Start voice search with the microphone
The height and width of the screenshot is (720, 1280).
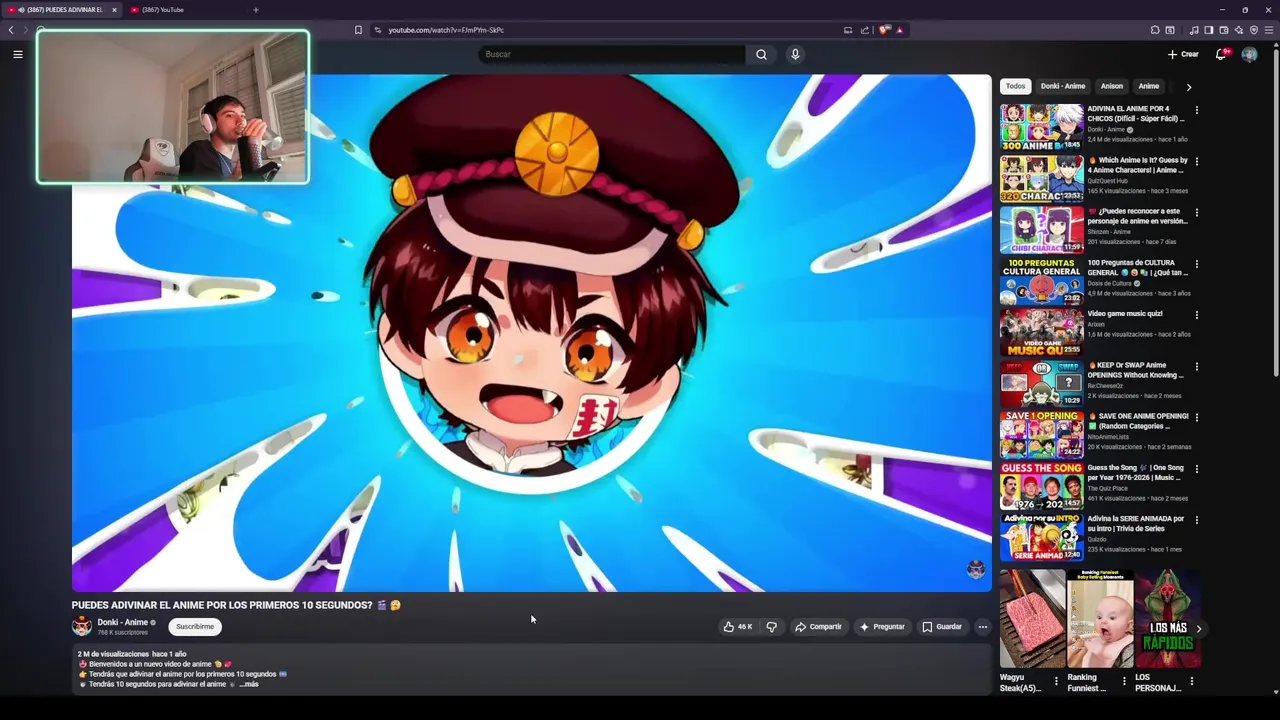click(795, 54)
